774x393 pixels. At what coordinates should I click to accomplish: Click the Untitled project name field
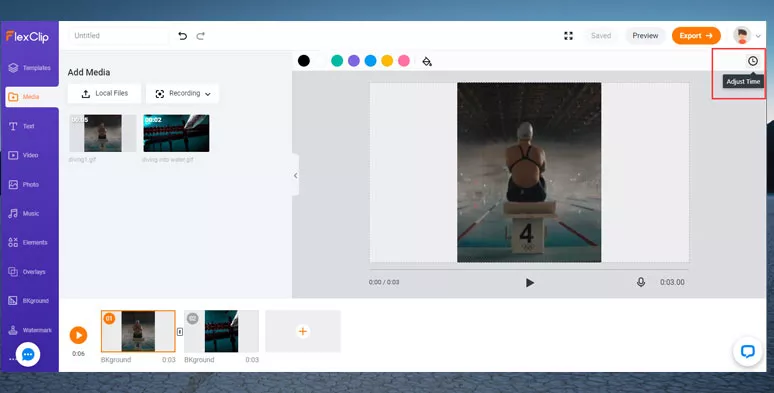point(118,36)
